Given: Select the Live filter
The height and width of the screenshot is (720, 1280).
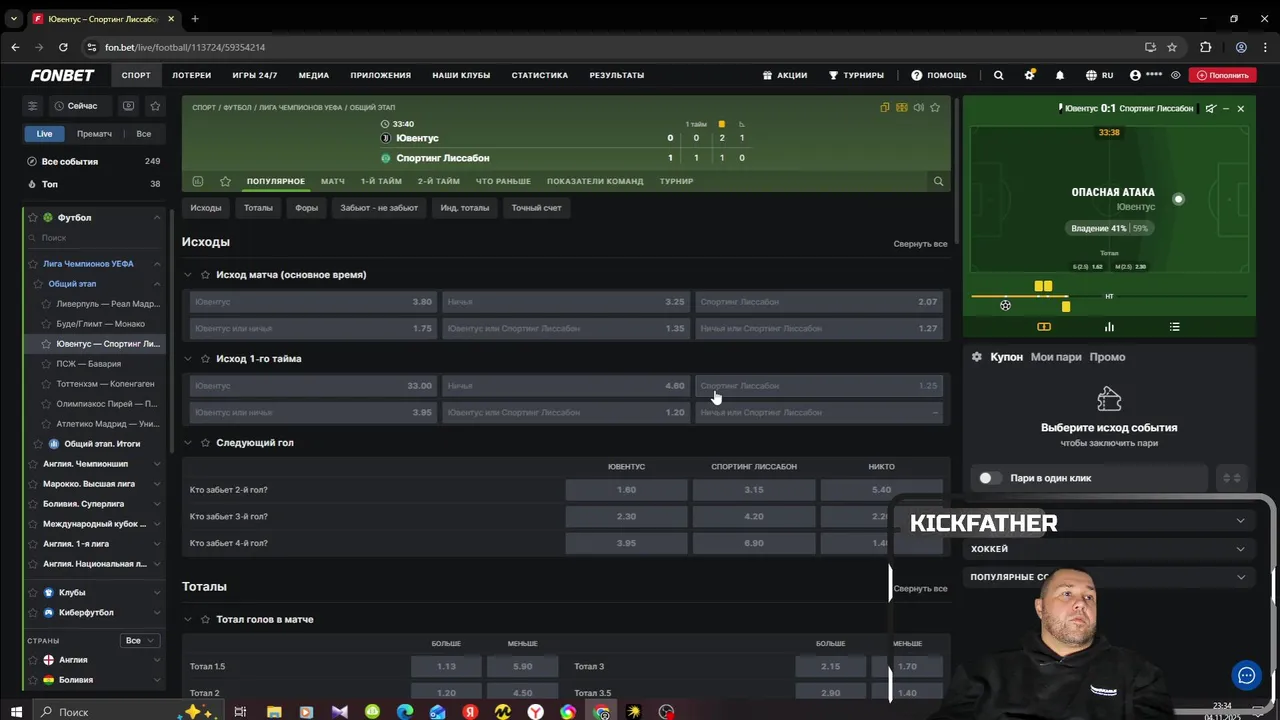Looking at the screenshot, I should (x=45, y=134).
